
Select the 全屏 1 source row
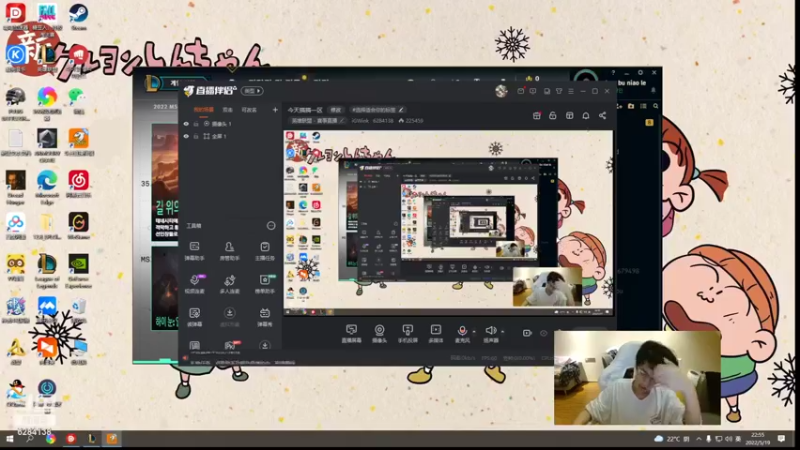pos(231,136)
